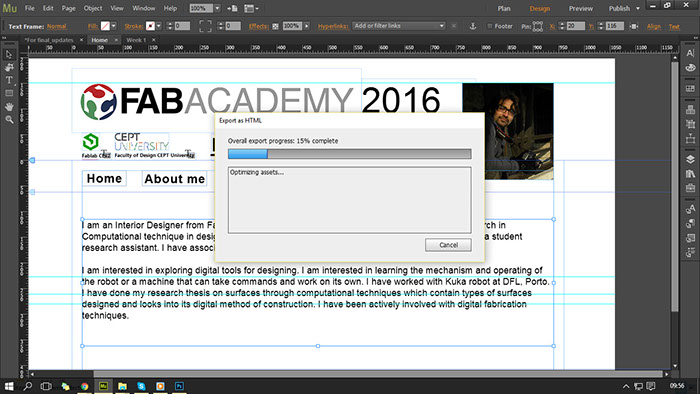The width and height of the screenshot is (700, 394).
Task: Open the Swatches palette panel icon
Action: tap(690, 68)
